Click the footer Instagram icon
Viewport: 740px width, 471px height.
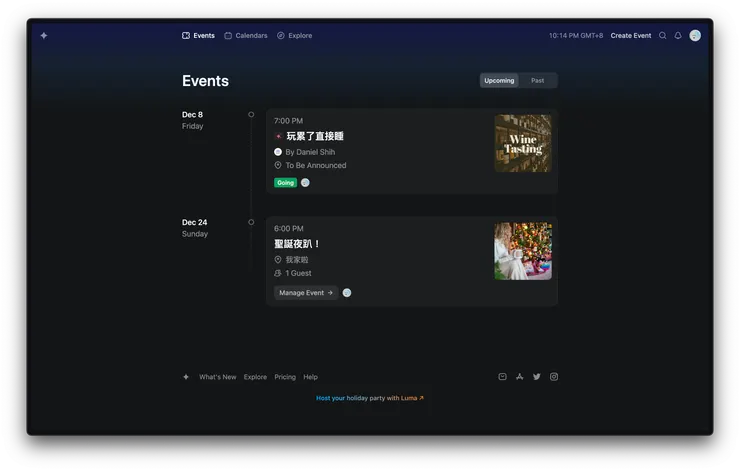554,377
